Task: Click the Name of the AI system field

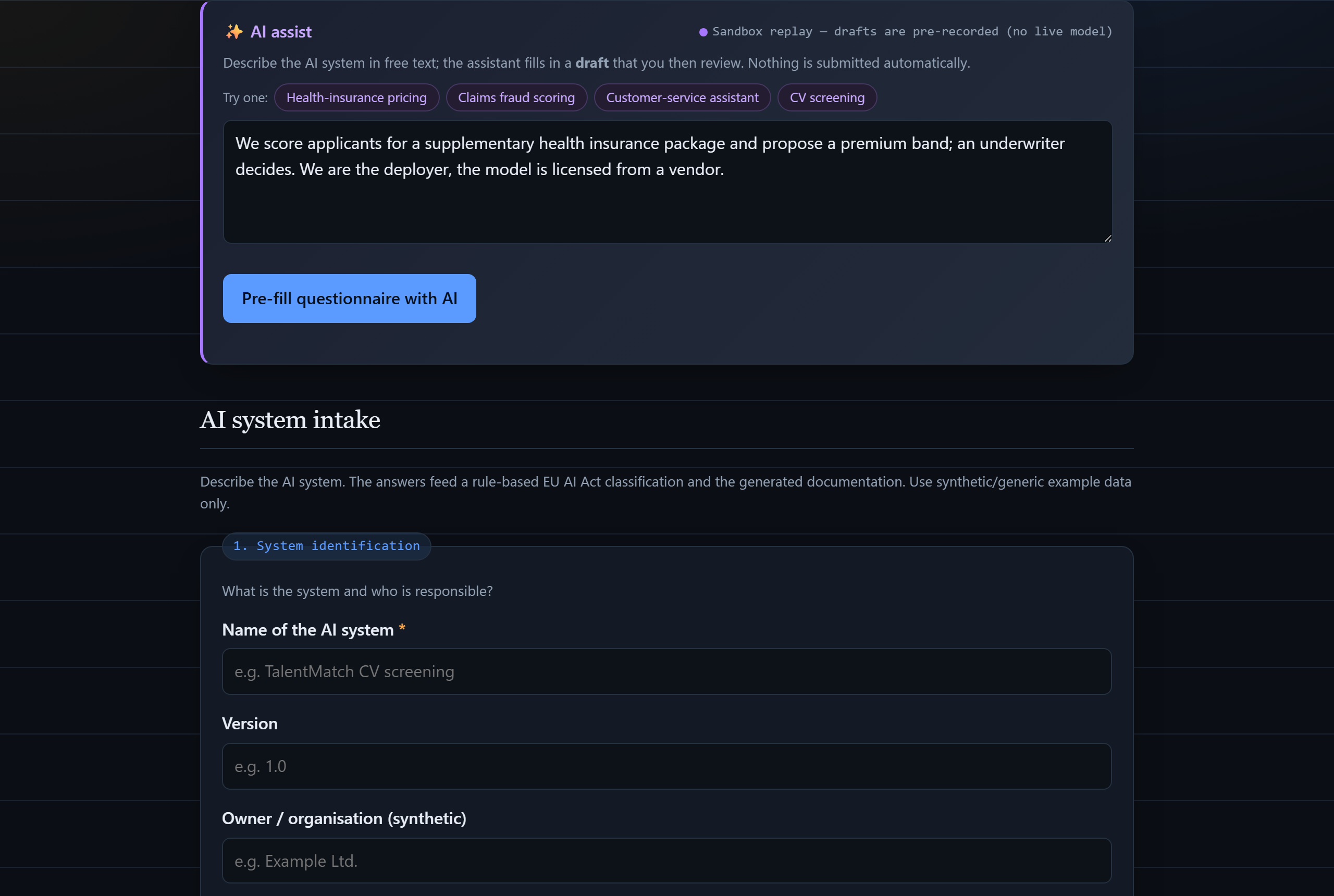Action: pos(666,671)
